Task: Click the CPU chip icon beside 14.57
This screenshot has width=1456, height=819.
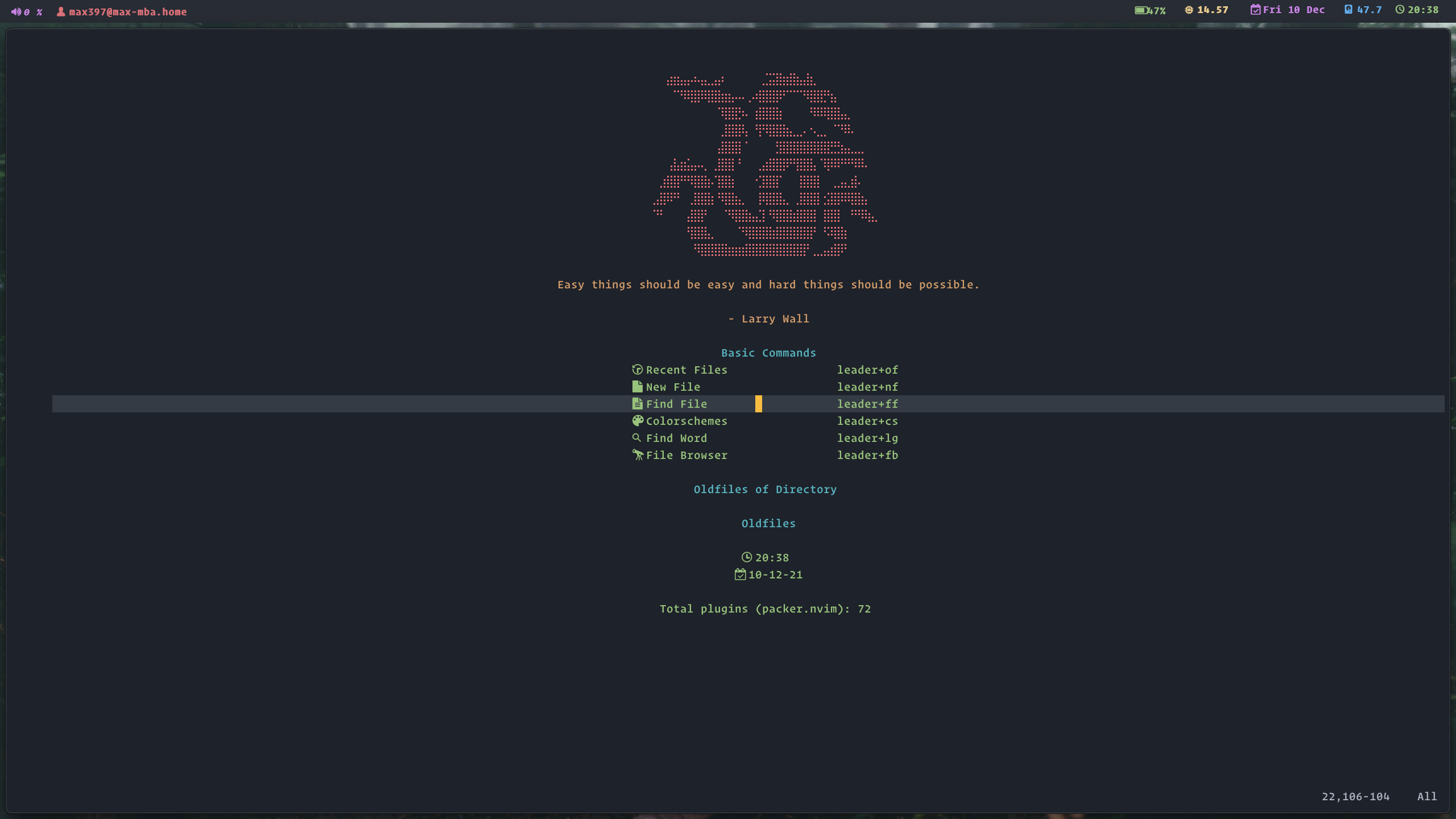Action: [1189, 10]
